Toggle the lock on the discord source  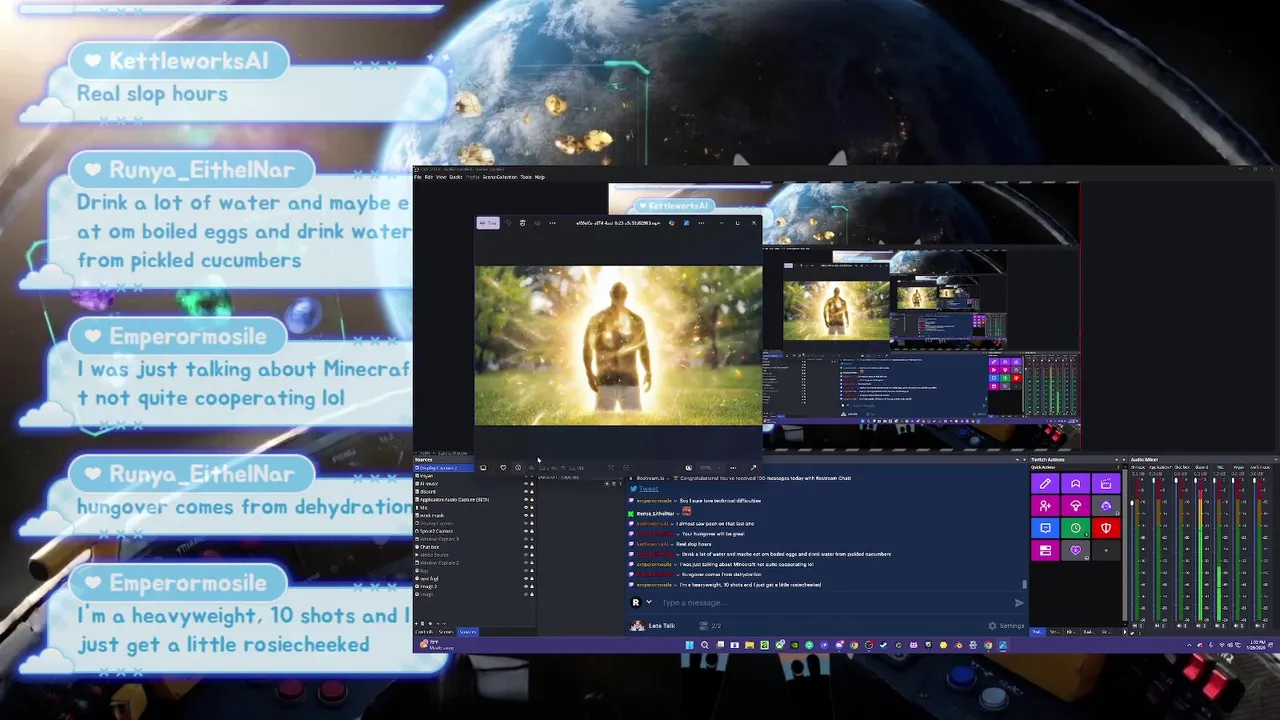(x=532, y=492)
